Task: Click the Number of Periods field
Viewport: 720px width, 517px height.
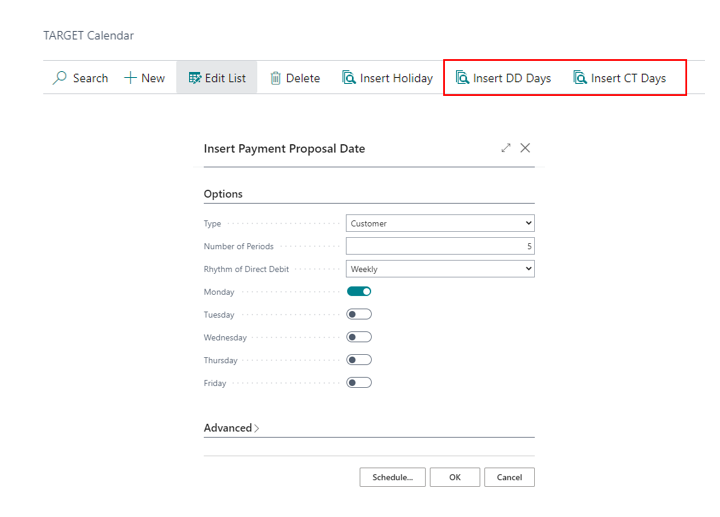Action: point(440,246)
